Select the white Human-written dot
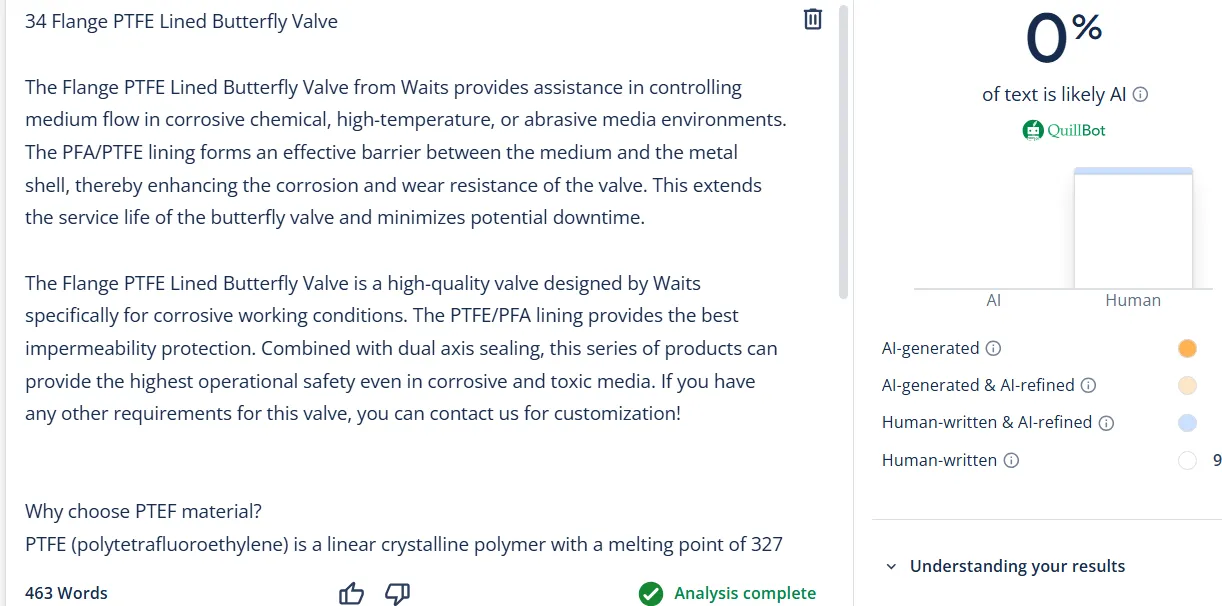Image resolution: width=1222 pixels, height=606 pixels. coord(1187,461)
